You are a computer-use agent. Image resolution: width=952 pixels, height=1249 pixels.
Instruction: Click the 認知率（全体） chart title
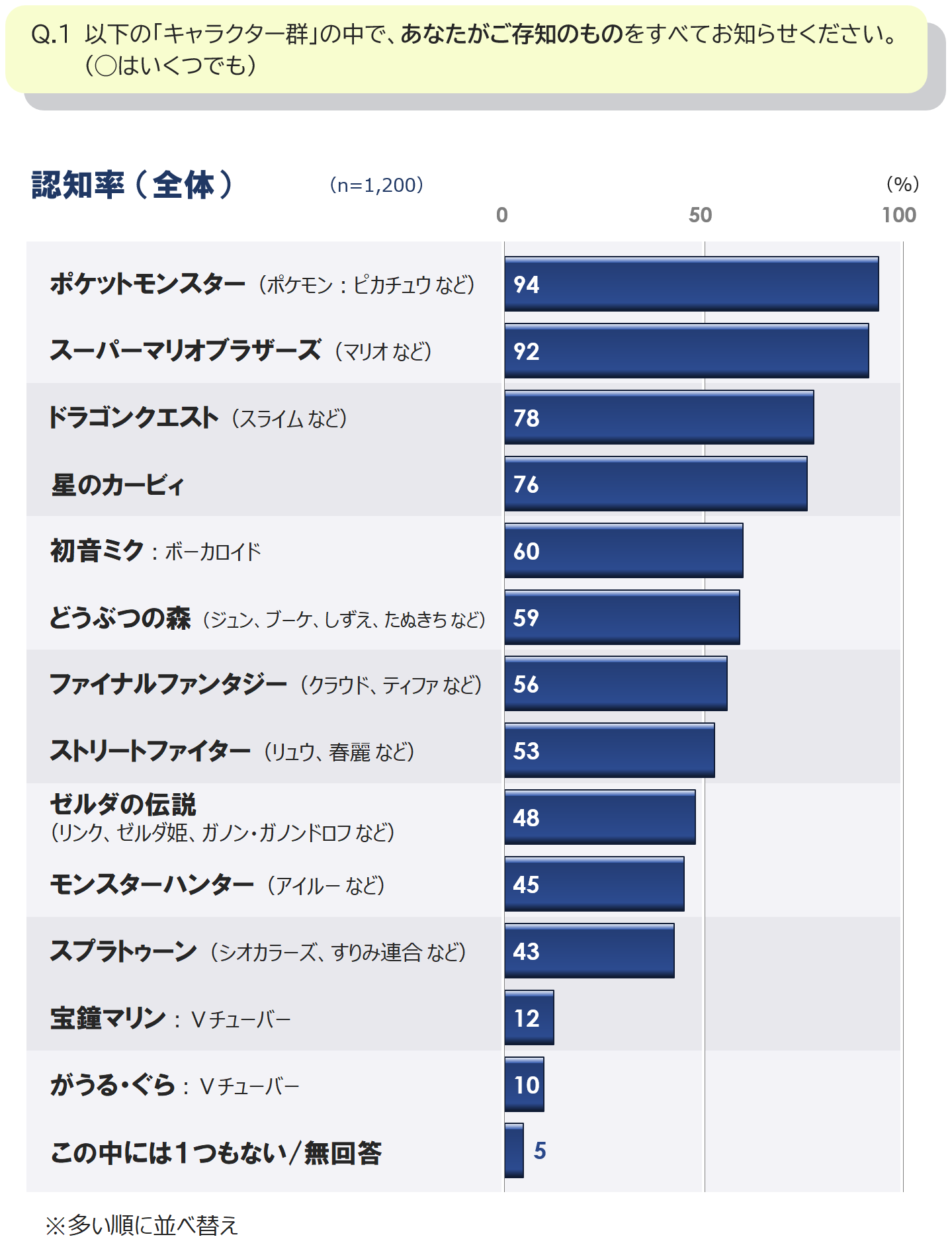click(x=133, y=185)
